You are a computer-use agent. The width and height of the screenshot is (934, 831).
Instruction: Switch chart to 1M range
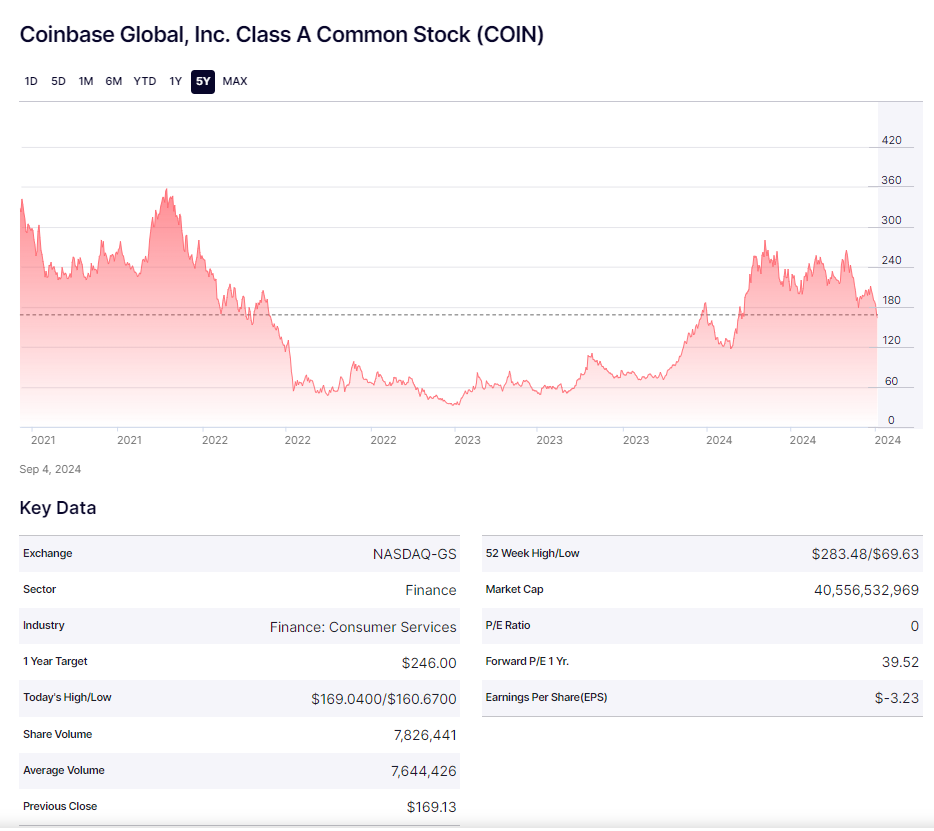tap(86, 81)
